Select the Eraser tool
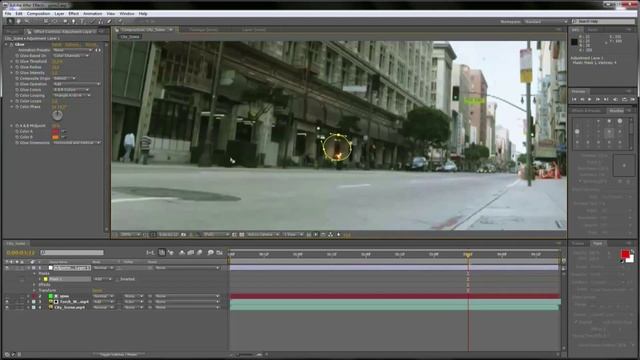The width and height of the screenshot is (640, 360). 109,21
